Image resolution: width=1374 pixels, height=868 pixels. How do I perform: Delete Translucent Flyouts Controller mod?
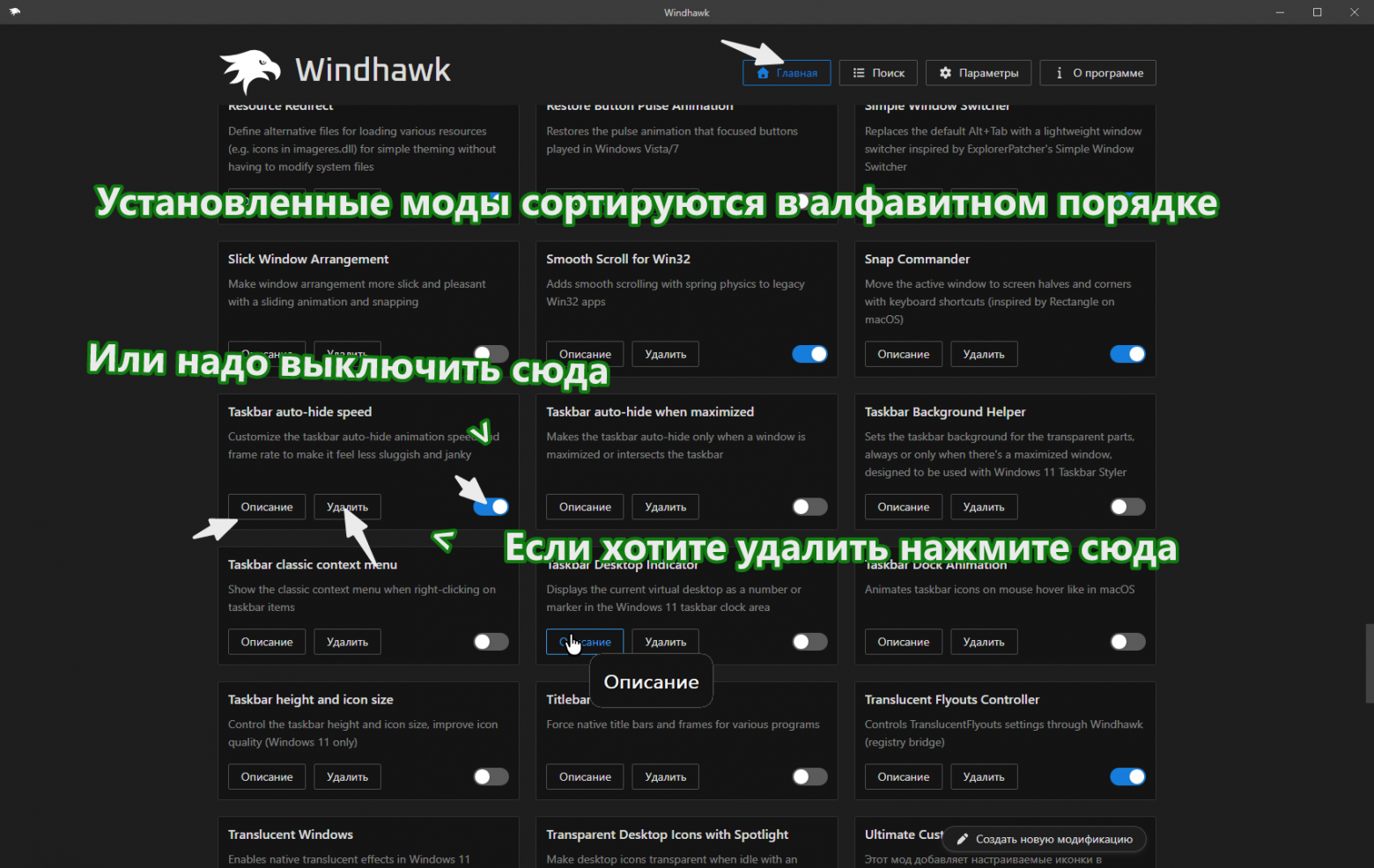[x=984, y=776]
